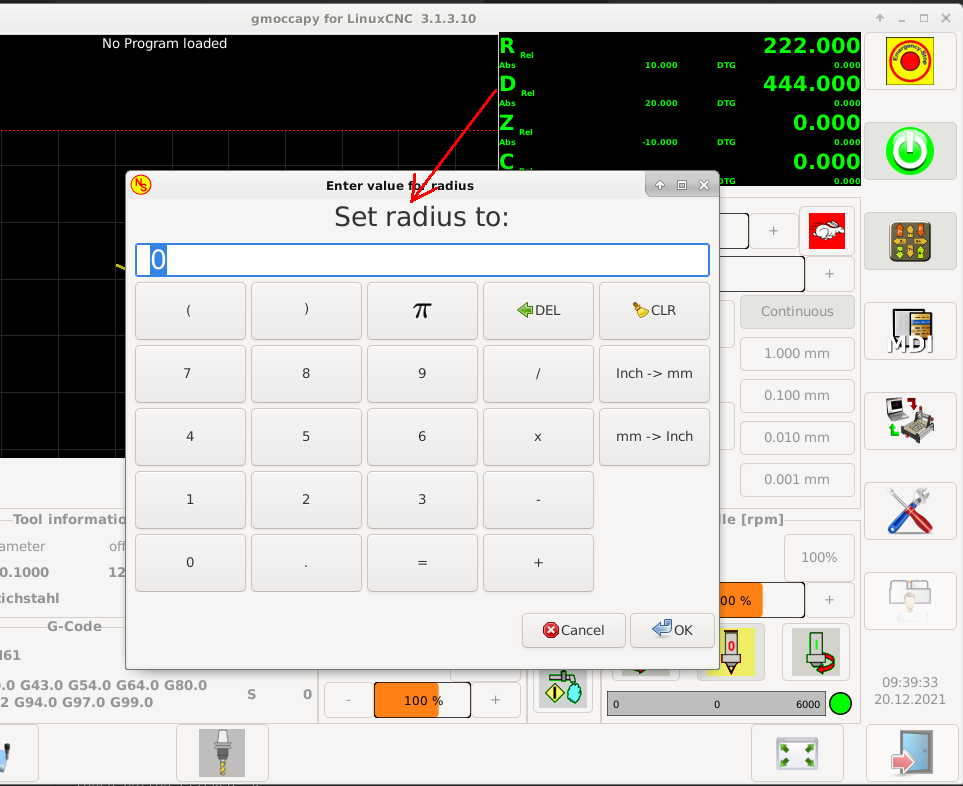Click the radius value input field
Image resolution: width=963 pixels, height=786 pixels.
(x=422, y=260)
